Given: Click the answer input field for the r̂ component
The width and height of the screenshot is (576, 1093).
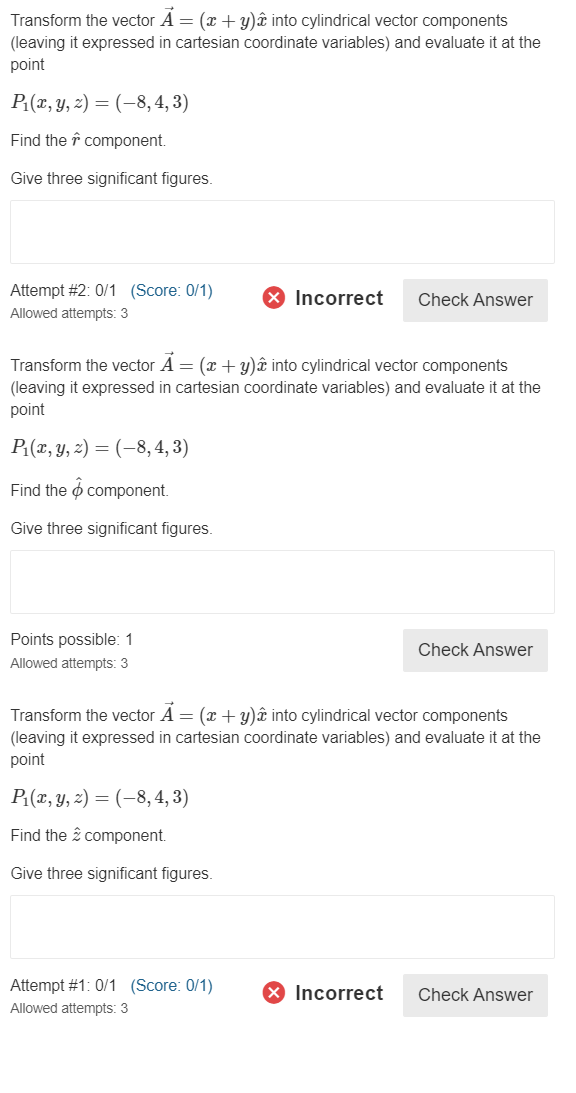Looking at the screenshot, I should click(x=282, y=231).
